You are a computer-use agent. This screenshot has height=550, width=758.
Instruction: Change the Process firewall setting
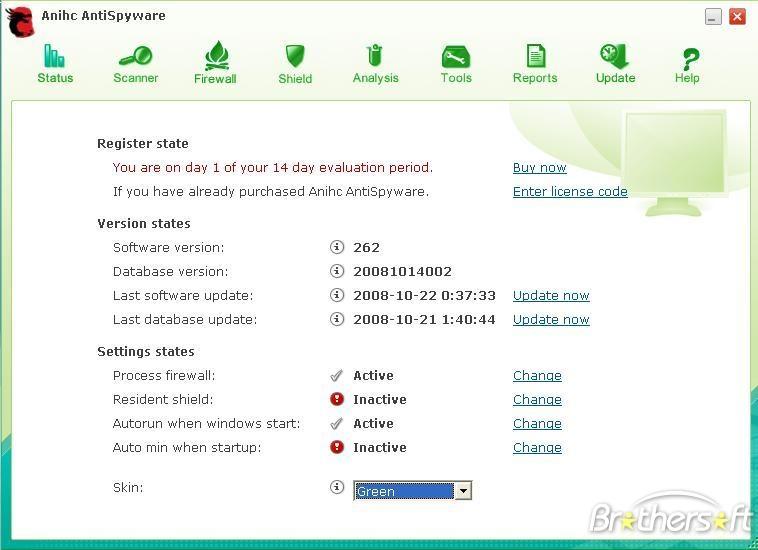coord(537,376)
